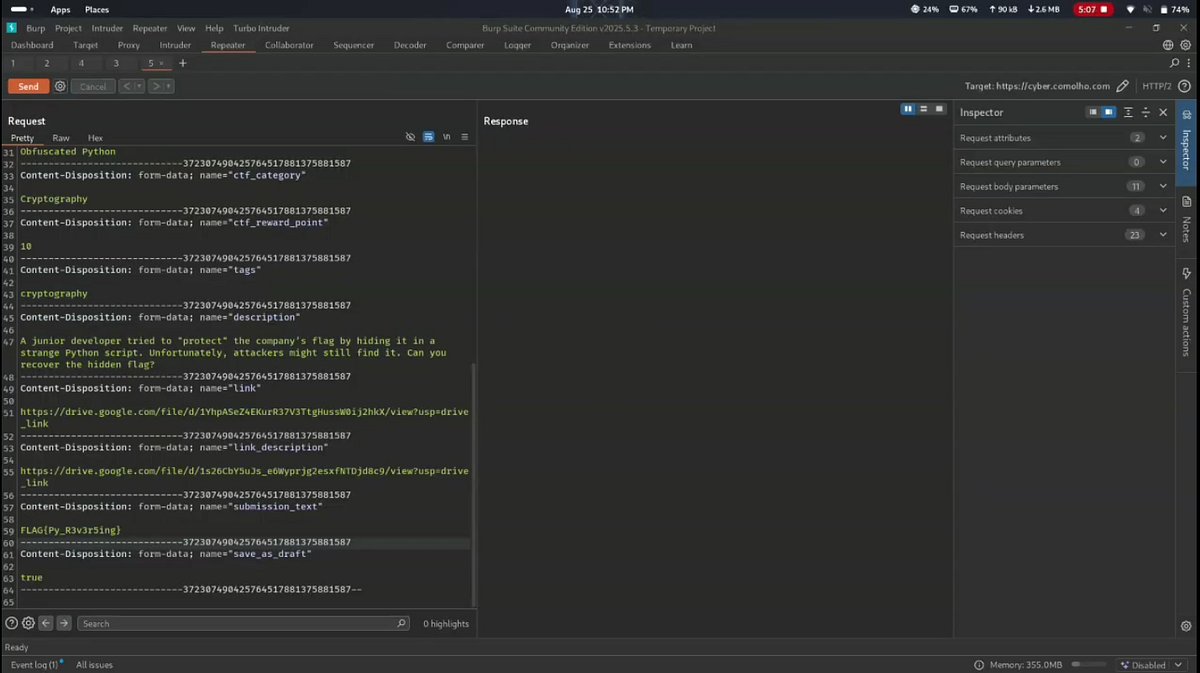Image resolution: width=1200 pixels, height=673 pixels.
Task: Edit the target with pencil icon
Action: click(x=1123, y=86)
